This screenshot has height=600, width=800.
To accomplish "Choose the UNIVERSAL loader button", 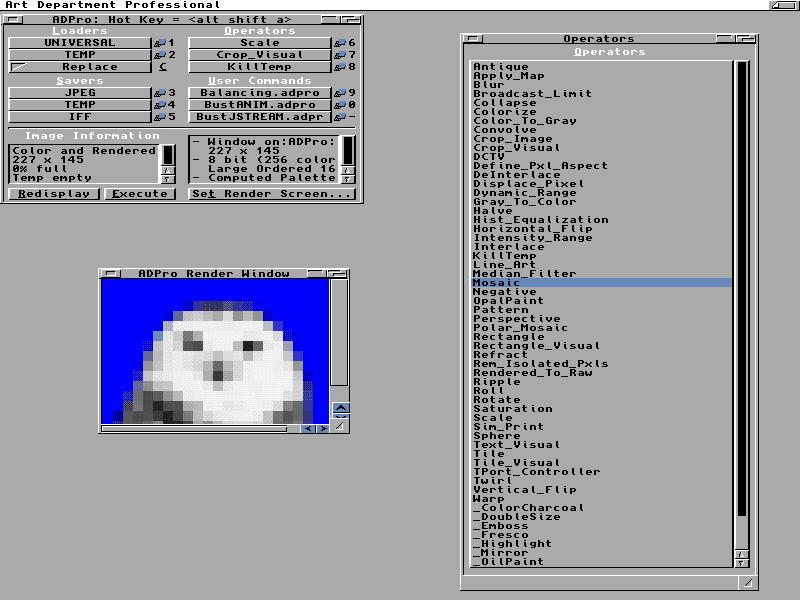I will [x=80, y=43].
